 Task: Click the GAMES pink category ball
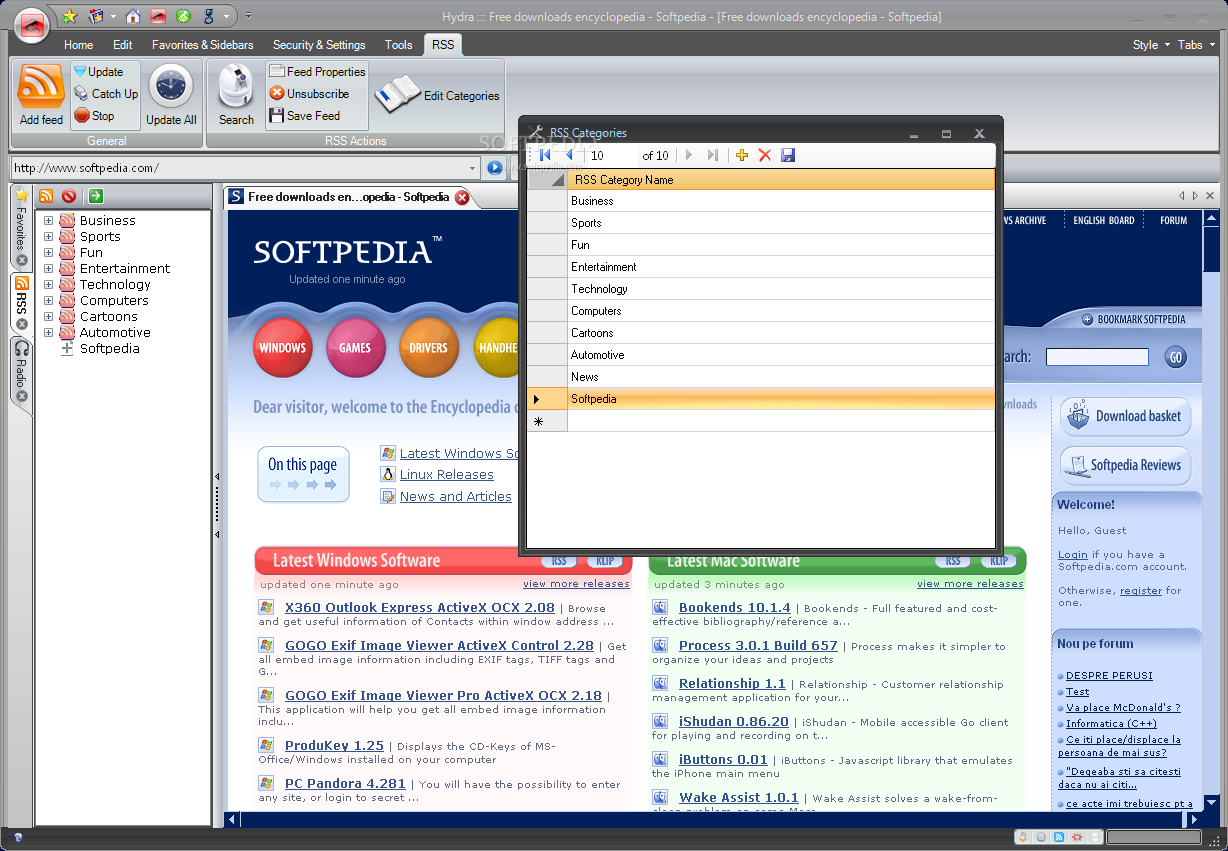[x=355, y=348]
